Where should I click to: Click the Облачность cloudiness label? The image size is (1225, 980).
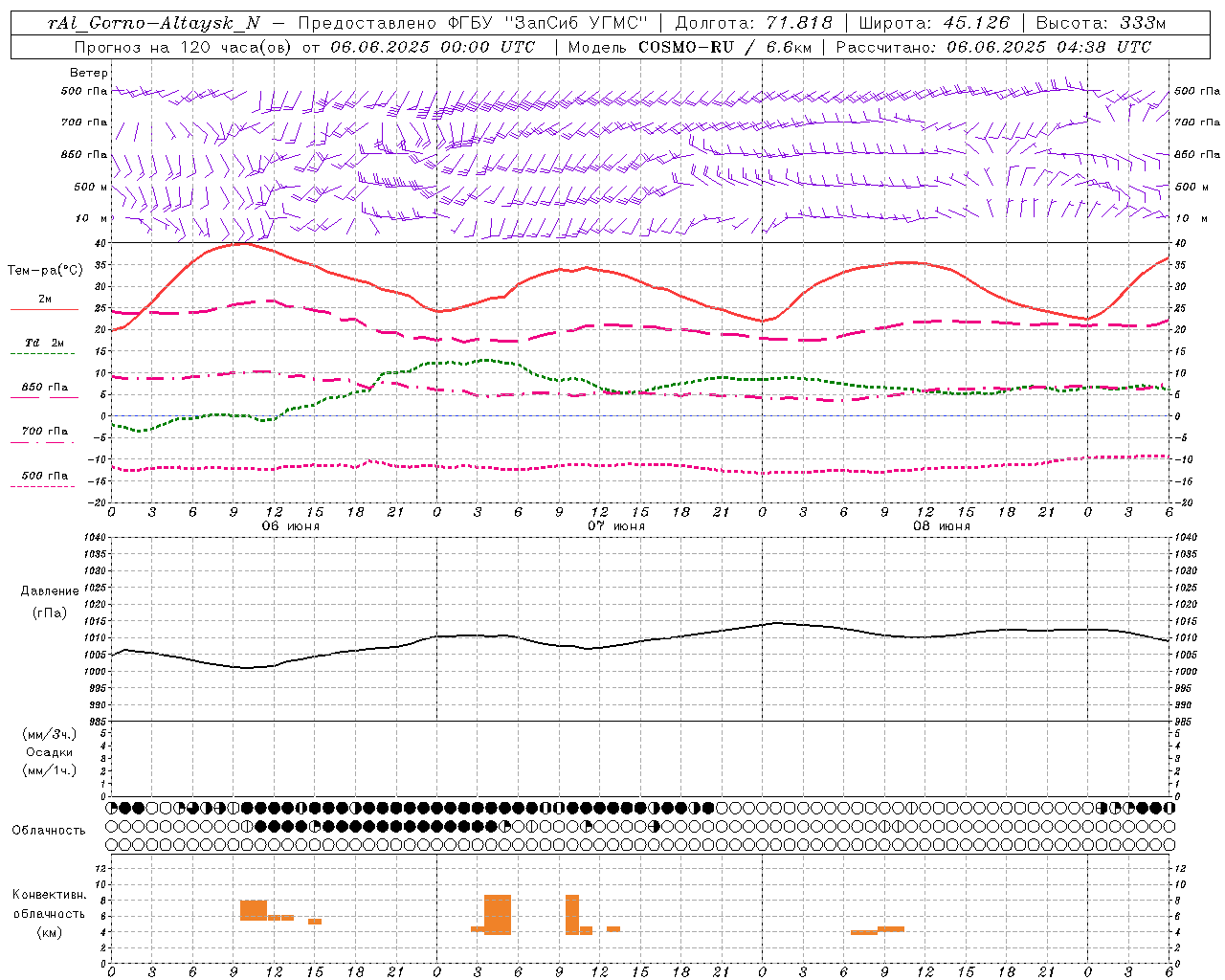point(49,831)
